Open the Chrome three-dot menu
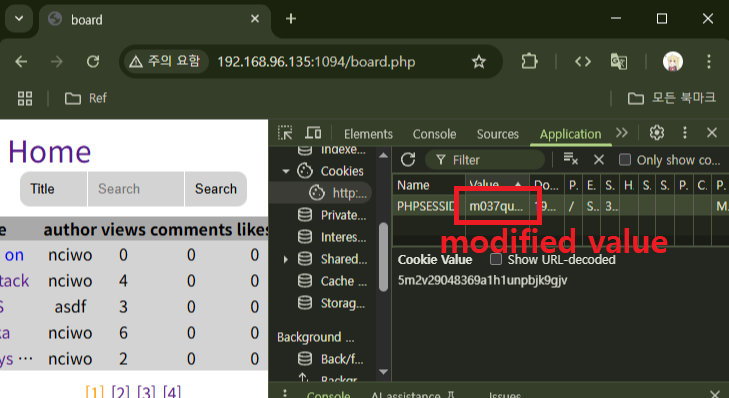The height and width of the screenshot is (398, 729). pyautogui.click(x=709, y=61)
